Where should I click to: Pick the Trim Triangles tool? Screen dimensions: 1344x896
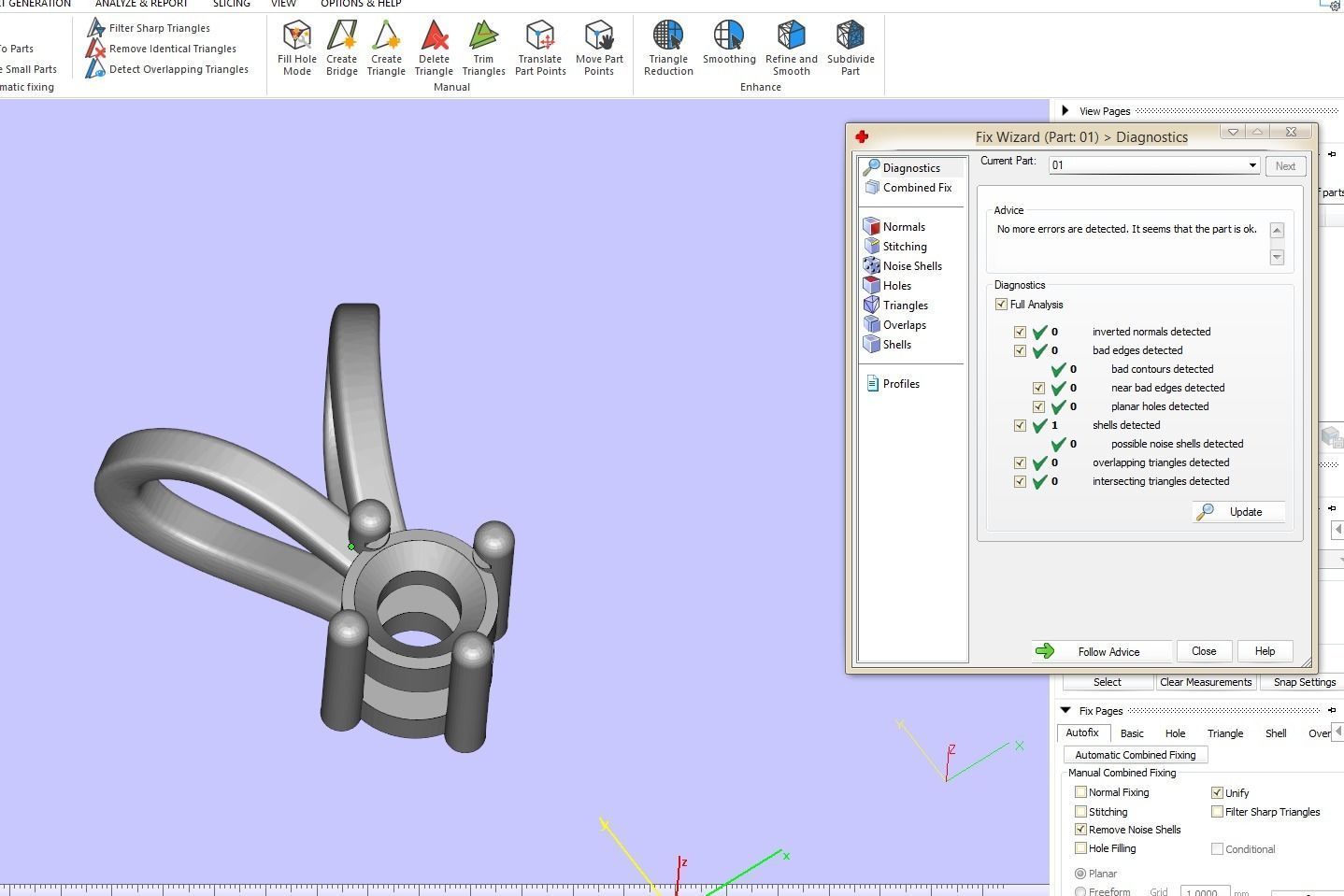[483, 49]
